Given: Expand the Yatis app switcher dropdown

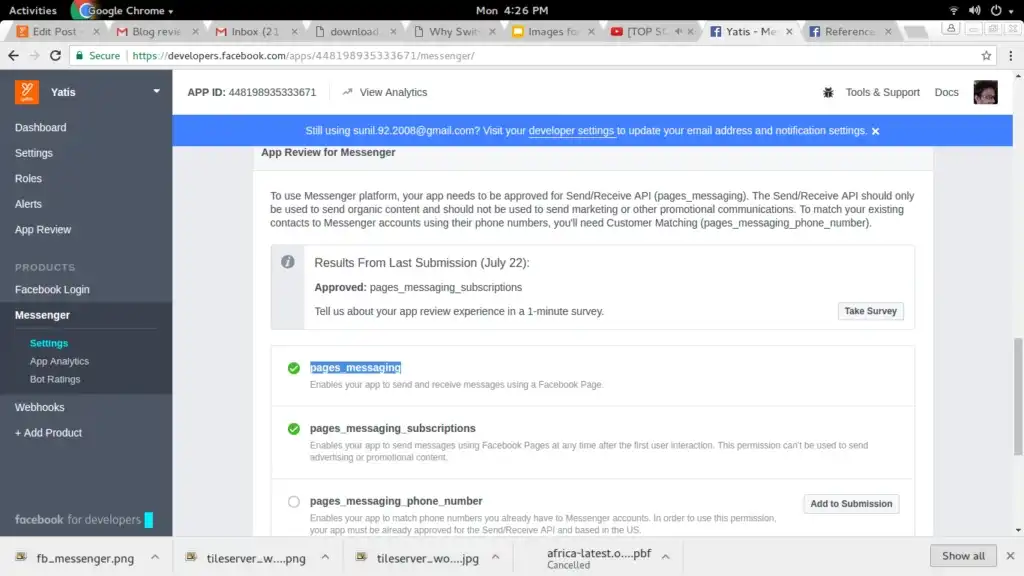Looking at the screenshot, I should pyautogui.click(x=156, y=92).
